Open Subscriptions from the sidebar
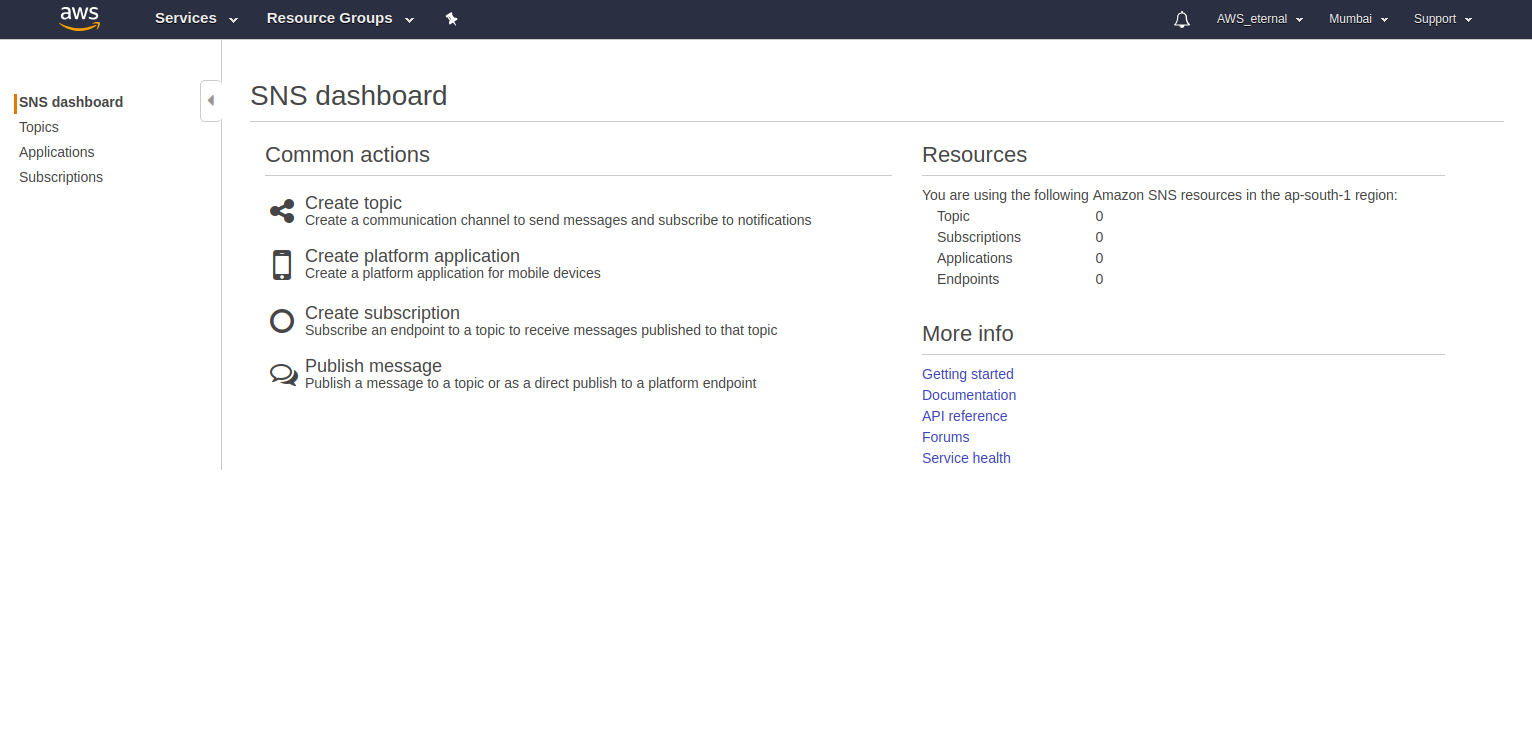Viewport: 1532px width, 742px height. [61, 177]
